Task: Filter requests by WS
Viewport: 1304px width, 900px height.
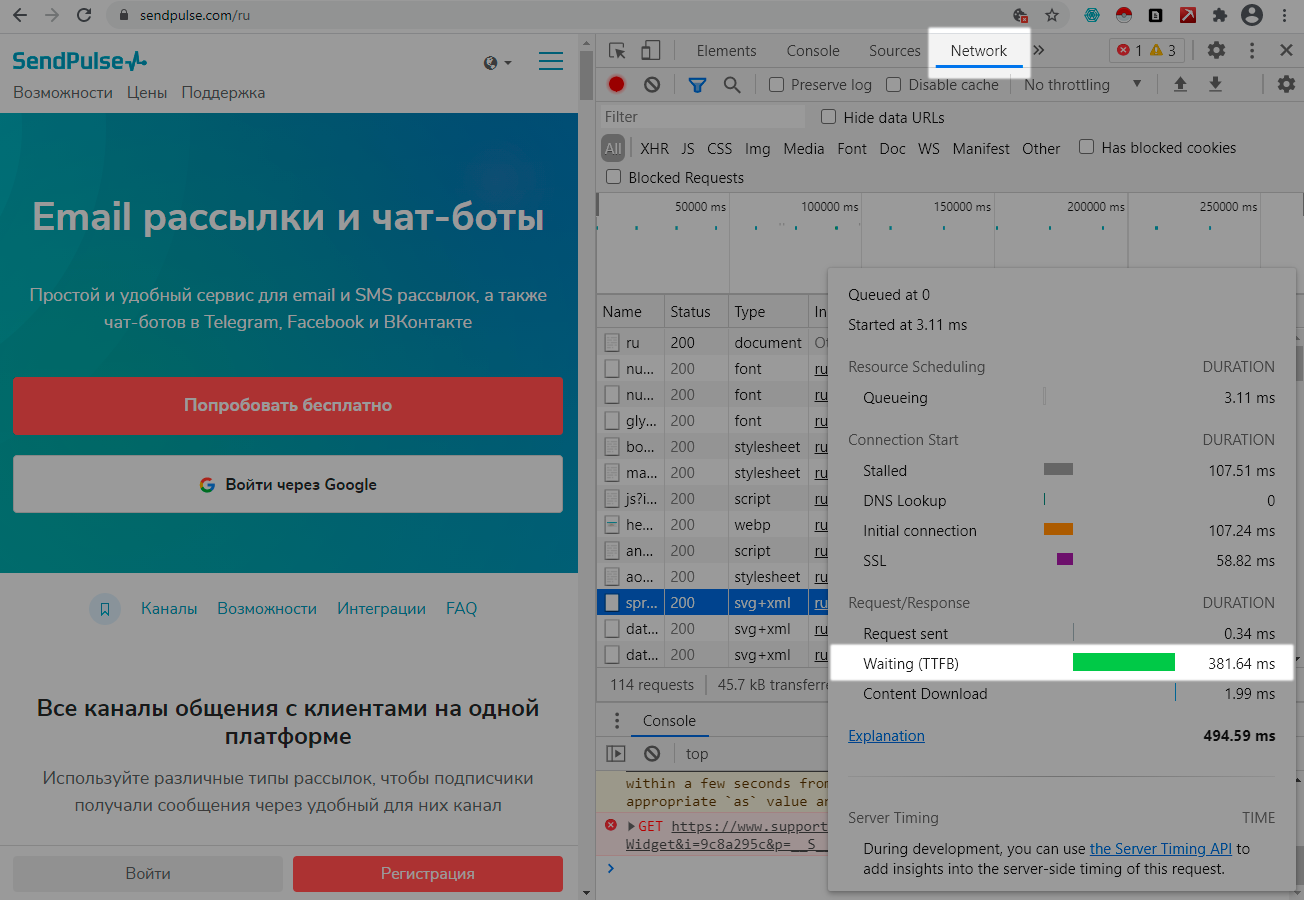Action: click(929, 148)
